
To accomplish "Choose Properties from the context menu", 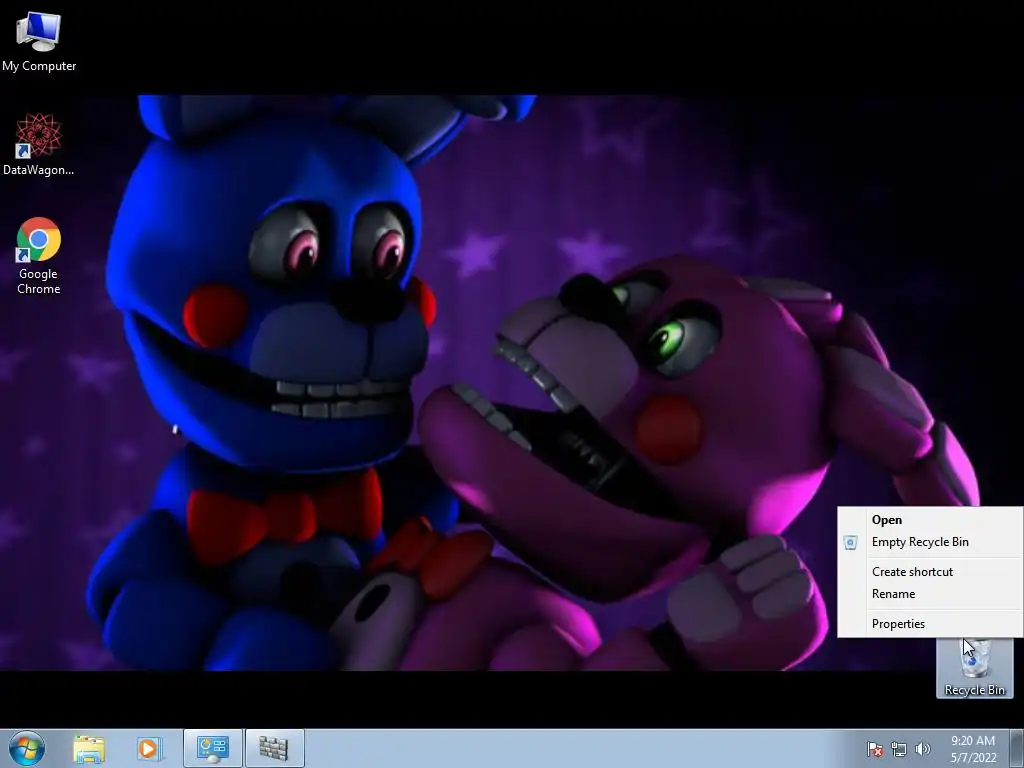I will coord(930,624).
